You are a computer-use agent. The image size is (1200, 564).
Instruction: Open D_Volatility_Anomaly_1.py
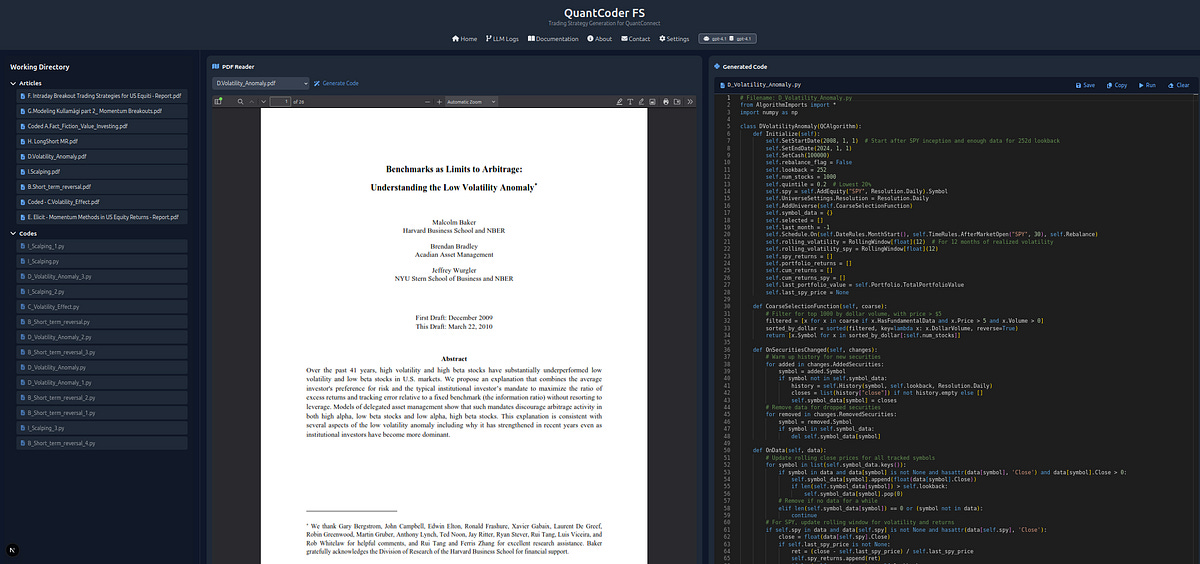pyautogui.click(x=103, y=382)
